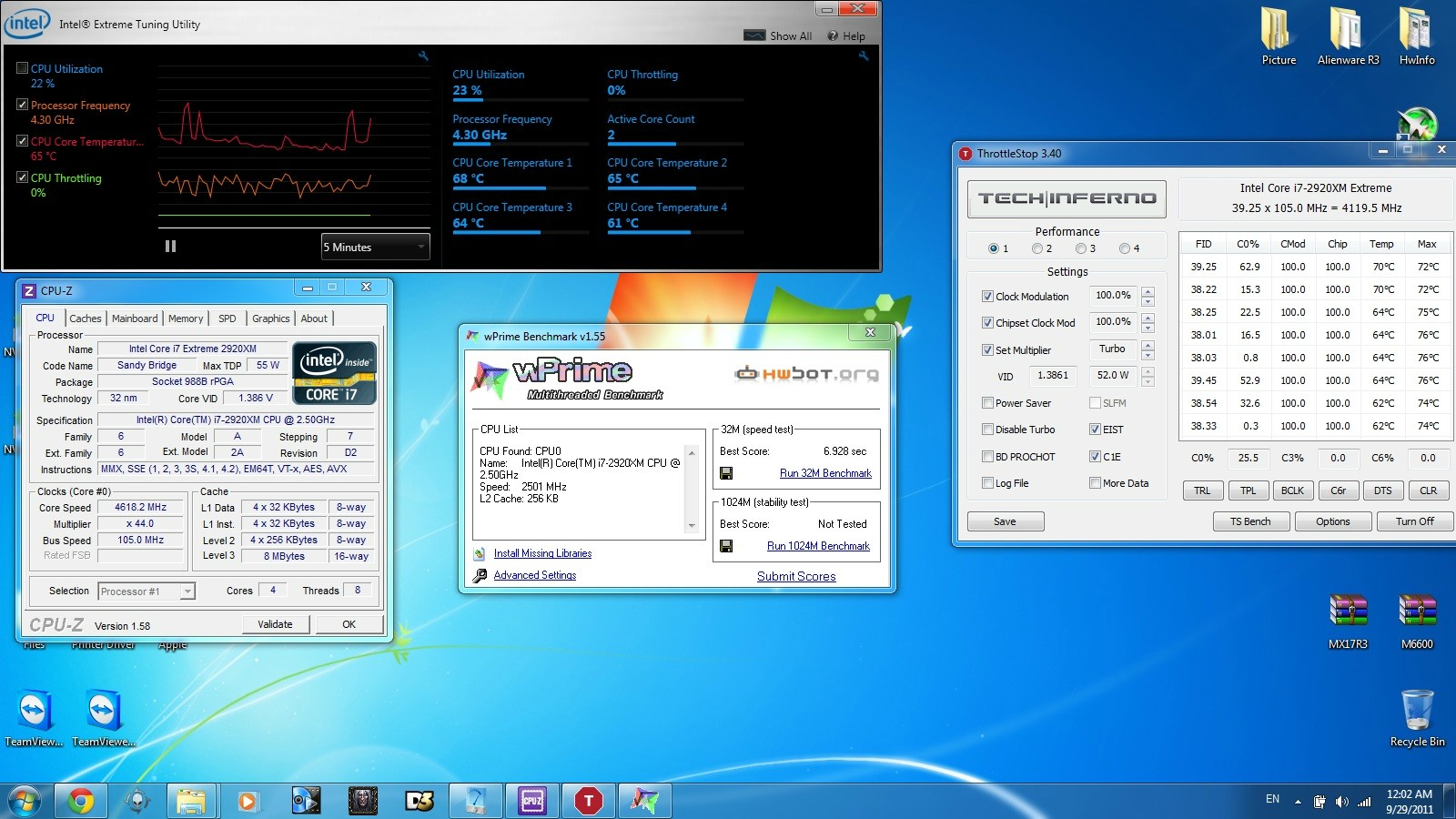1456x819 pixels.
Task: Open the Picture folder on desktop
Action: coord(1279,36)
